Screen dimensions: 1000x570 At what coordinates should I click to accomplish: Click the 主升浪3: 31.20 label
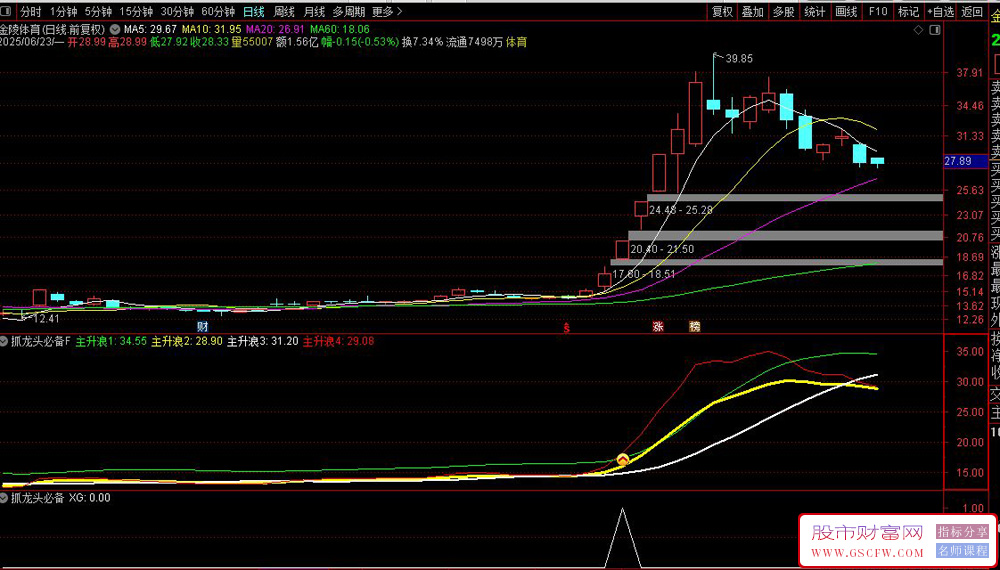pos(263,342)
